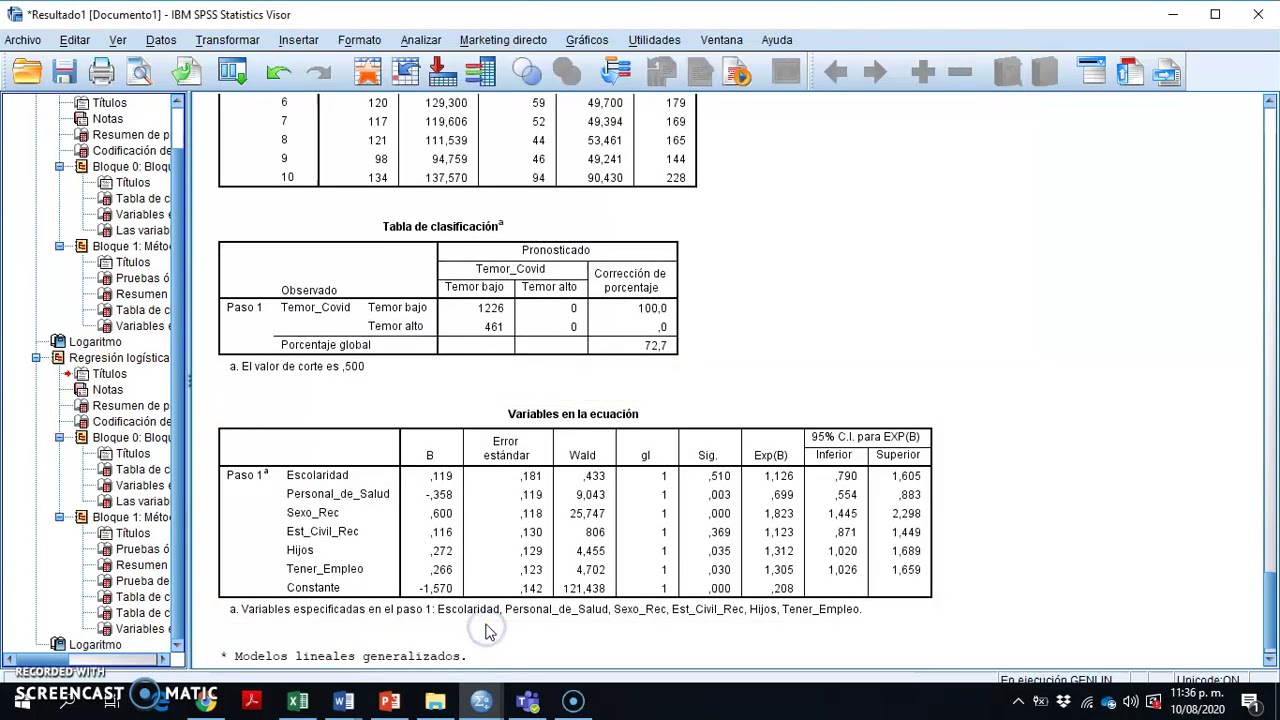Click the greyed redo arrow icon

[x=318, y=72]
